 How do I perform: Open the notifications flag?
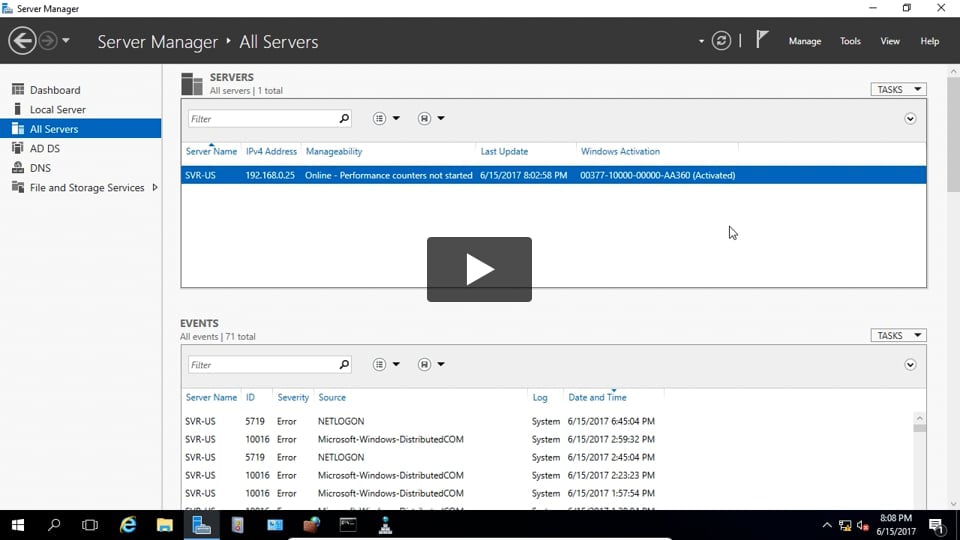pos(762,40)
